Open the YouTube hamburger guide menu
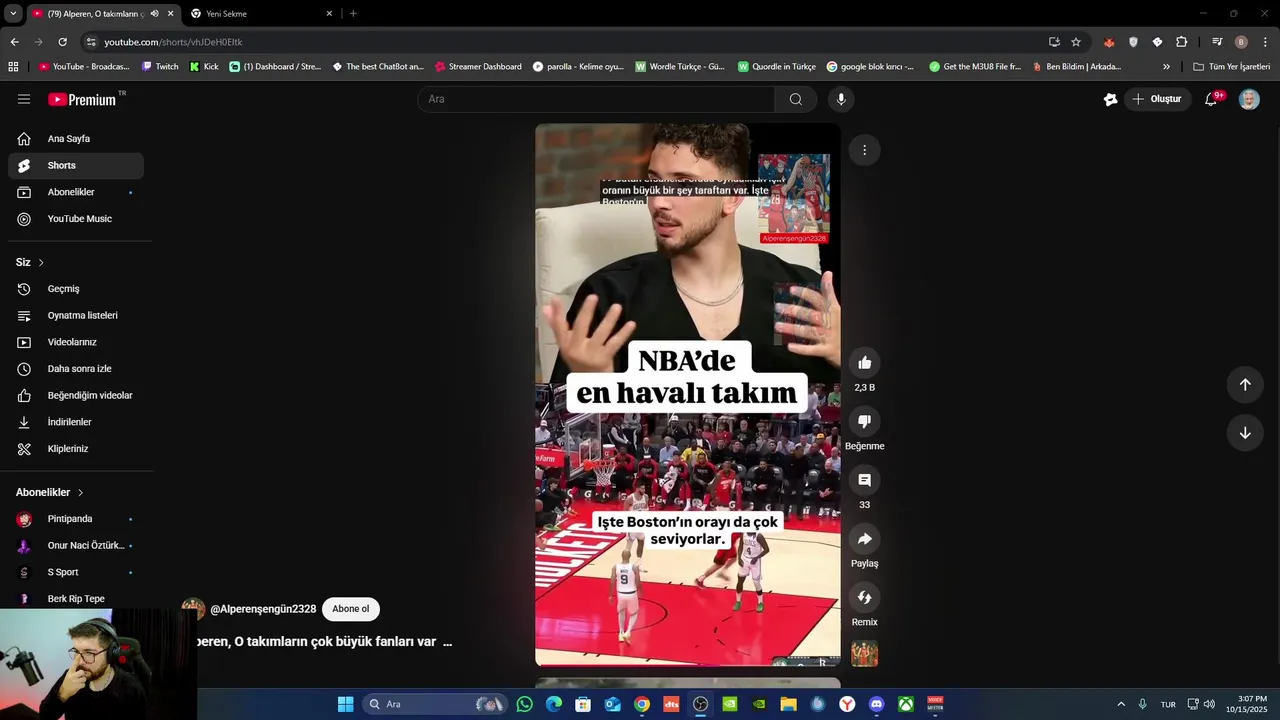The image size is (1280, 720). tap(24, 99)
